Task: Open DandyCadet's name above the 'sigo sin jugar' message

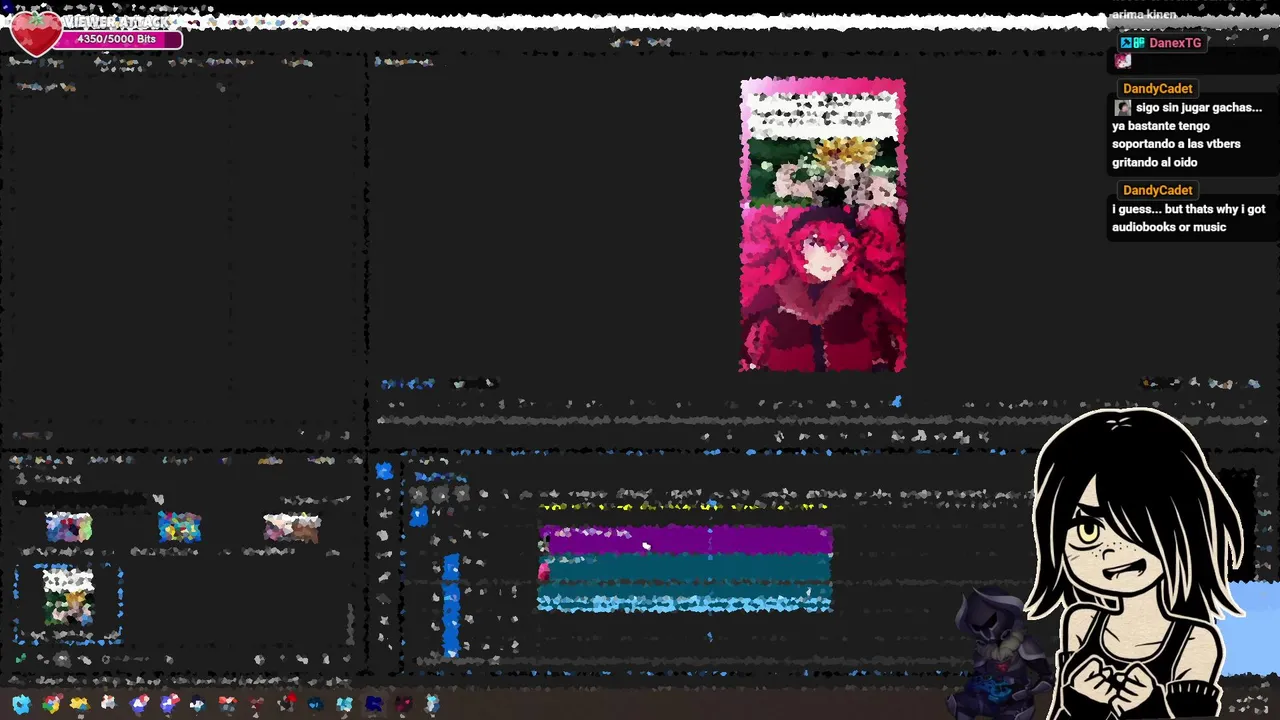Action: (x=1157, y=89)
